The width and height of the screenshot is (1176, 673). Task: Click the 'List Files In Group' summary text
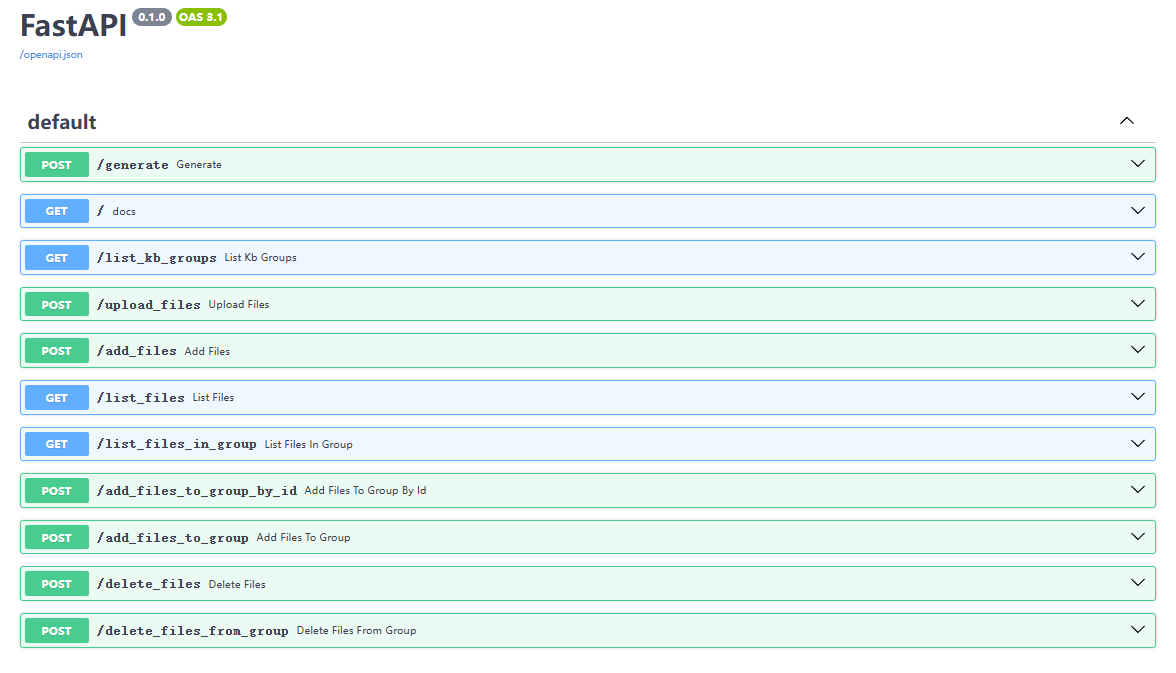(308, 444)
